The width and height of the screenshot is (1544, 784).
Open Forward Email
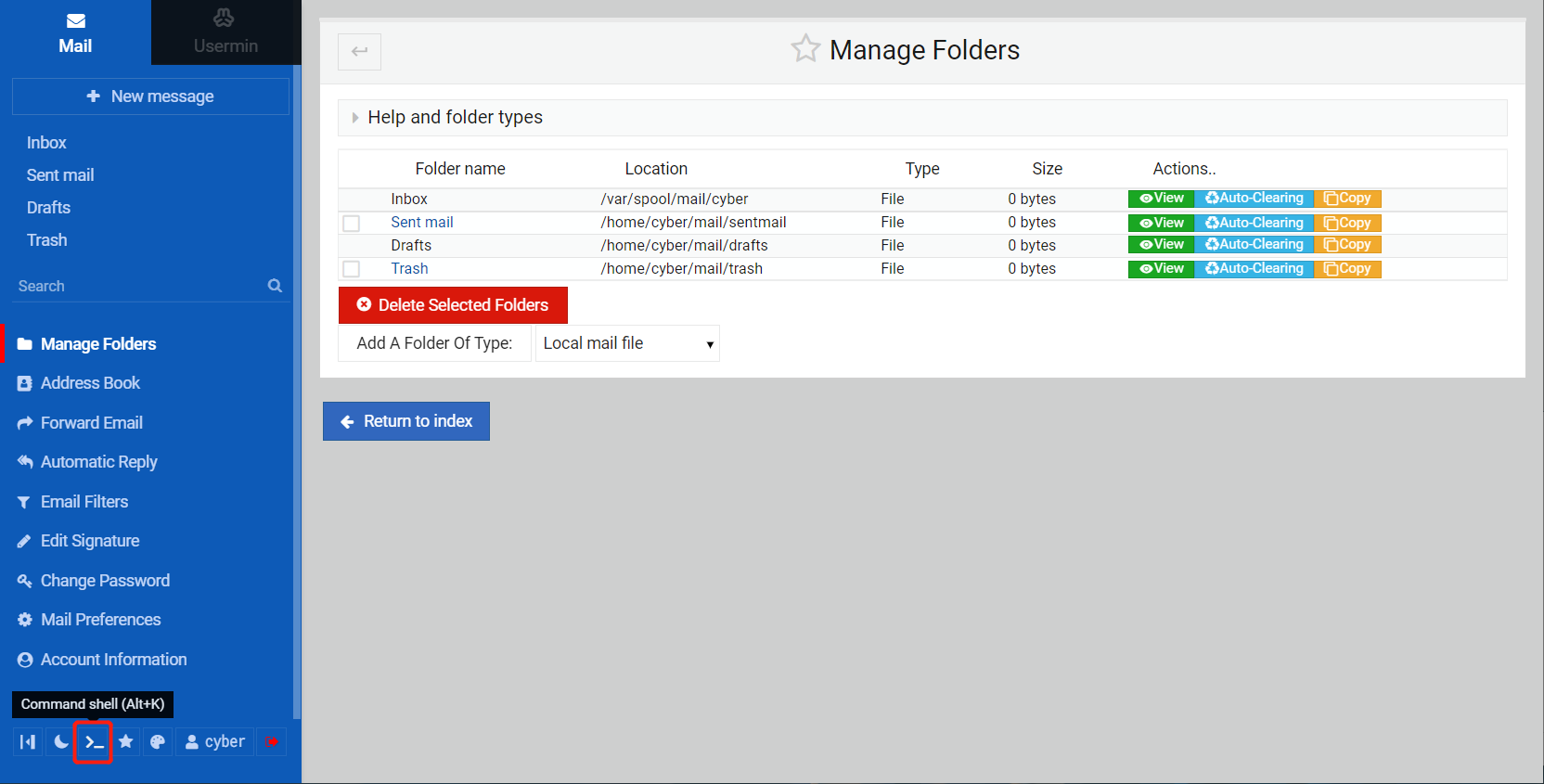[x=91, y=423]
